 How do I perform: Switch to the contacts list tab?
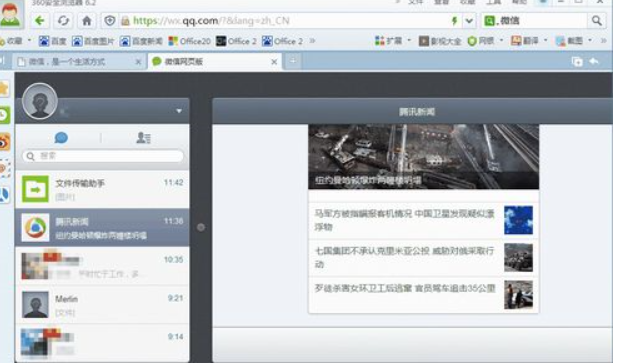point(143,138)
